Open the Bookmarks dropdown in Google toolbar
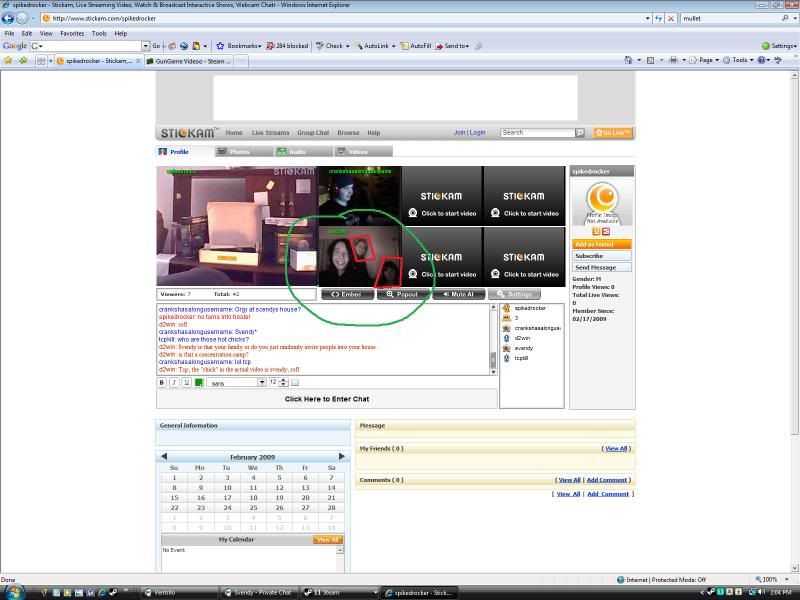Image resolution: width=800 pixels, height=600 pixels. pyautogui.click(x=240, y=46)
